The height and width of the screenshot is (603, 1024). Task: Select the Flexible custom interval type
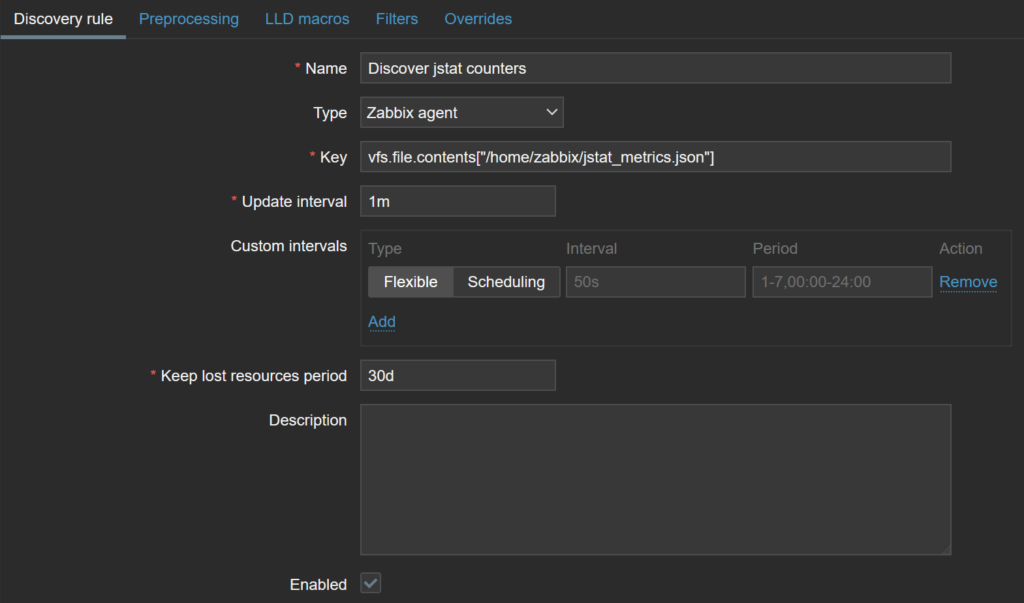pyautogui.click(x=410, y=282)
